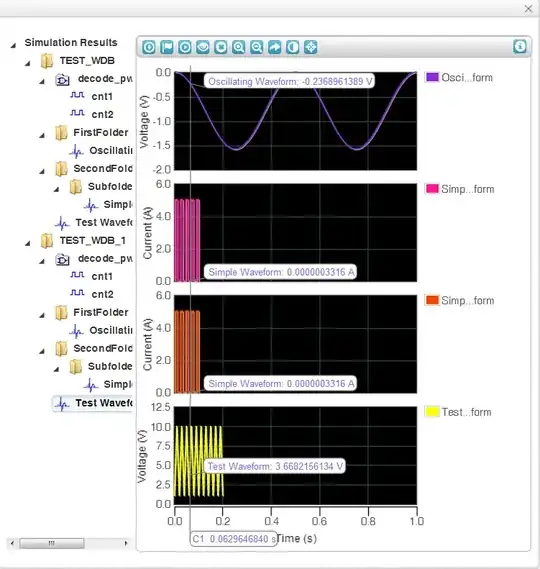Click the decode_pw gate icon under TEST_WDB
Screen dimensions: 540x569
[62, 79]
